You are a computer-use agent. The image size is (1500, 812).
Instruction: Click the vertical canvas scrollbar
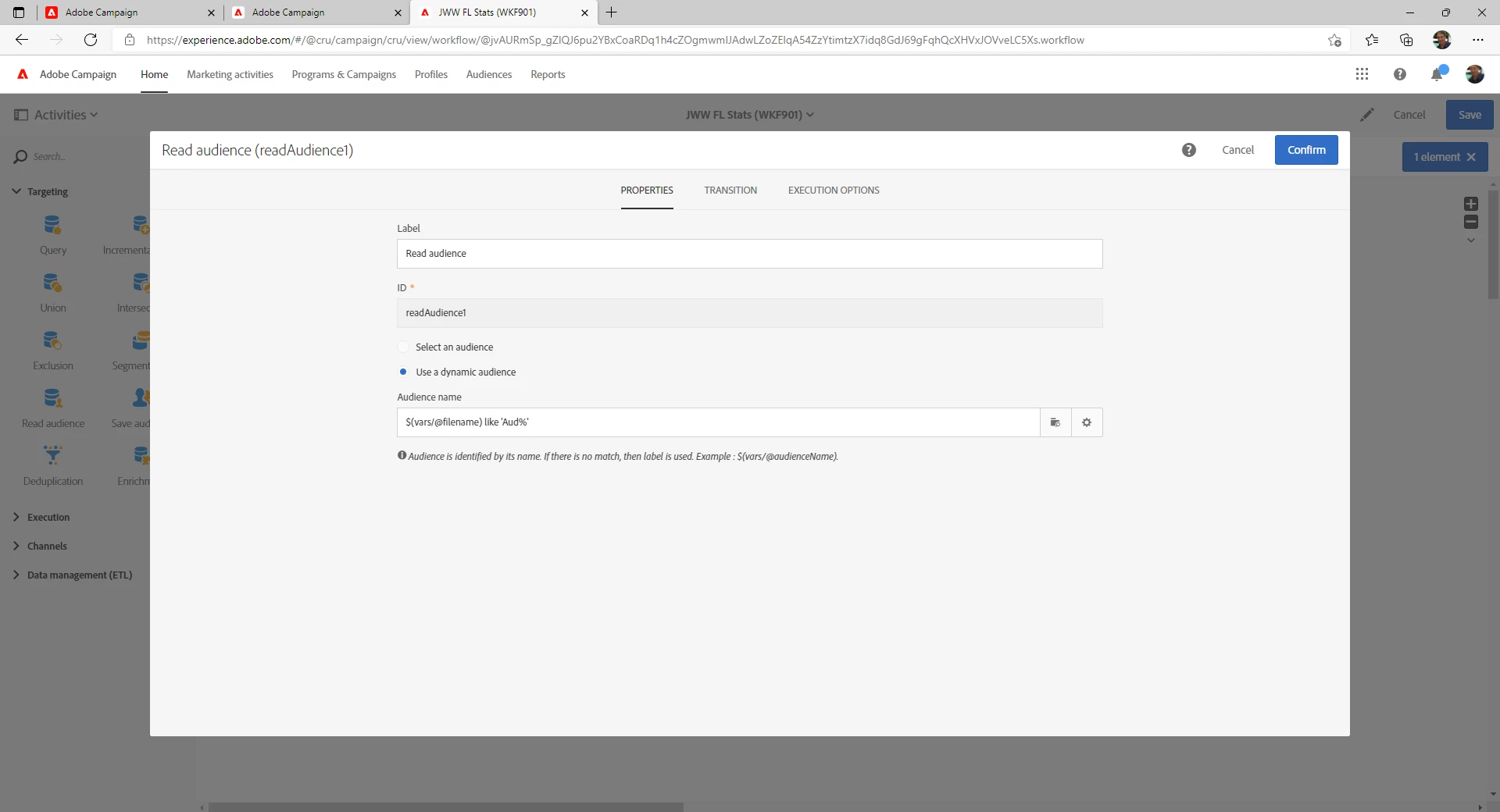tap(1493, 244)
